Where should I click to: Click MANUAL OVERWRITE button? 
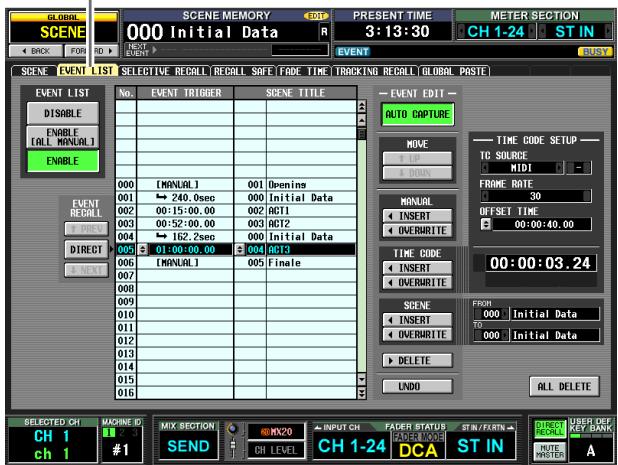tap(417, 231)
